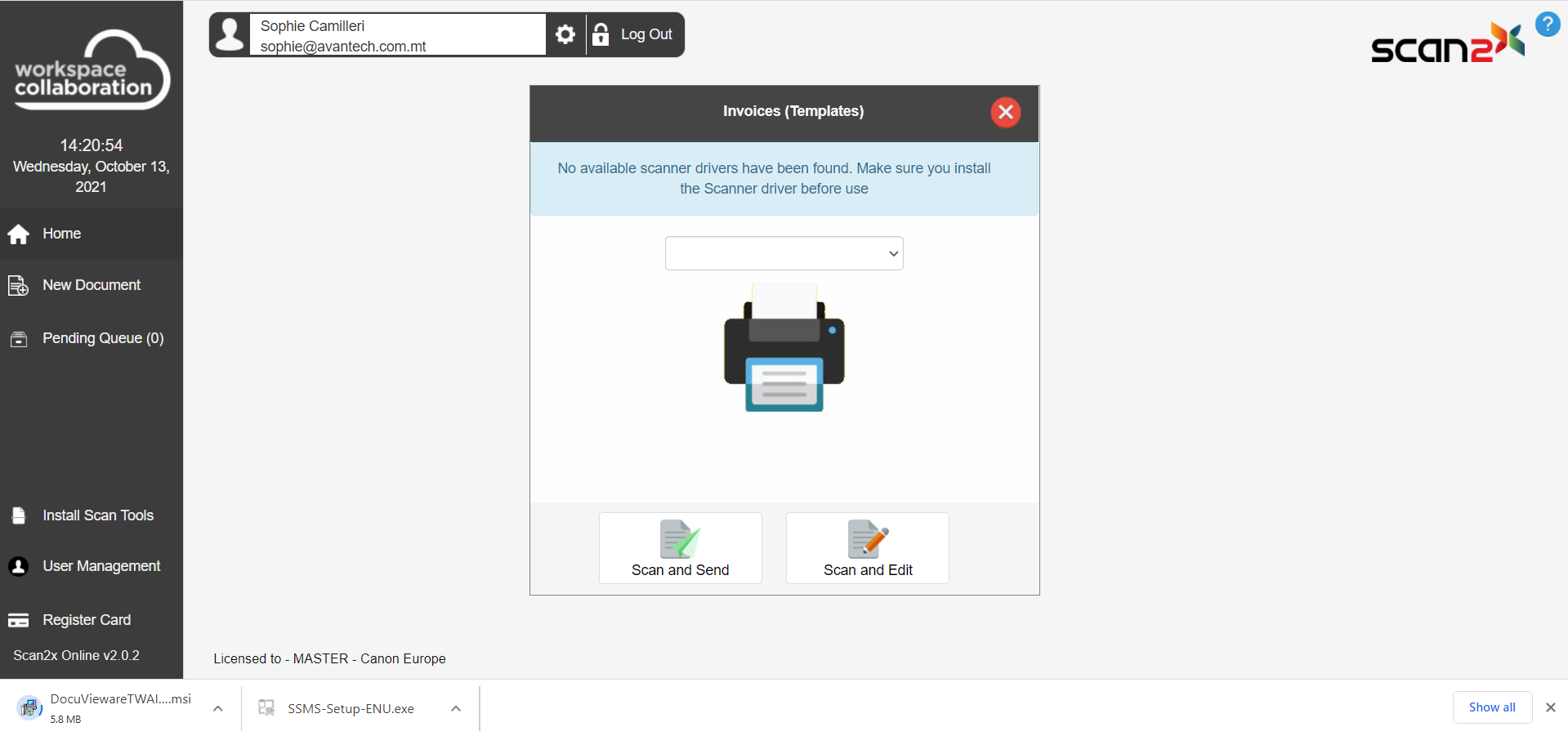Click the settings gear icon

tap(565, 34)
